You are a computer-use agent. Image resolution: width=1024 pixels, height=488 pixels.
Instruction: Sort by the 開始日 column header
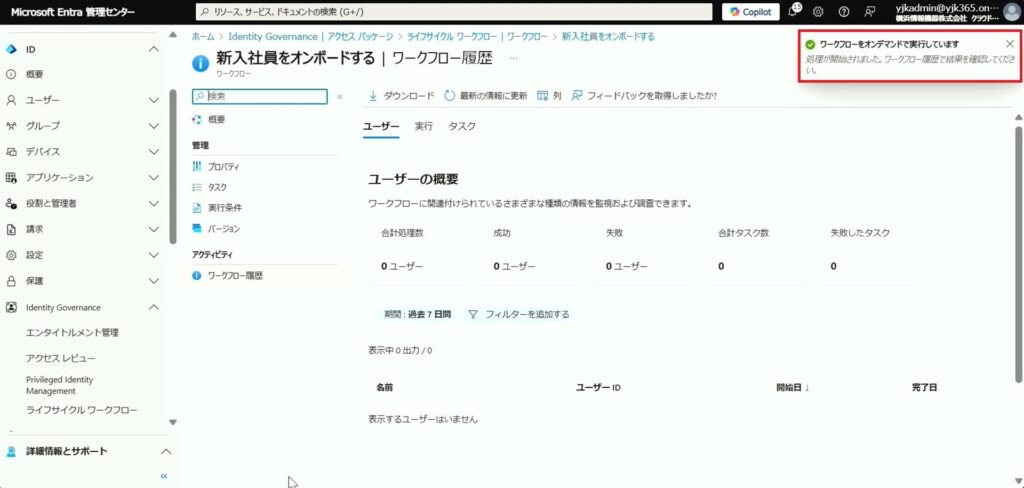click(793, 387)
